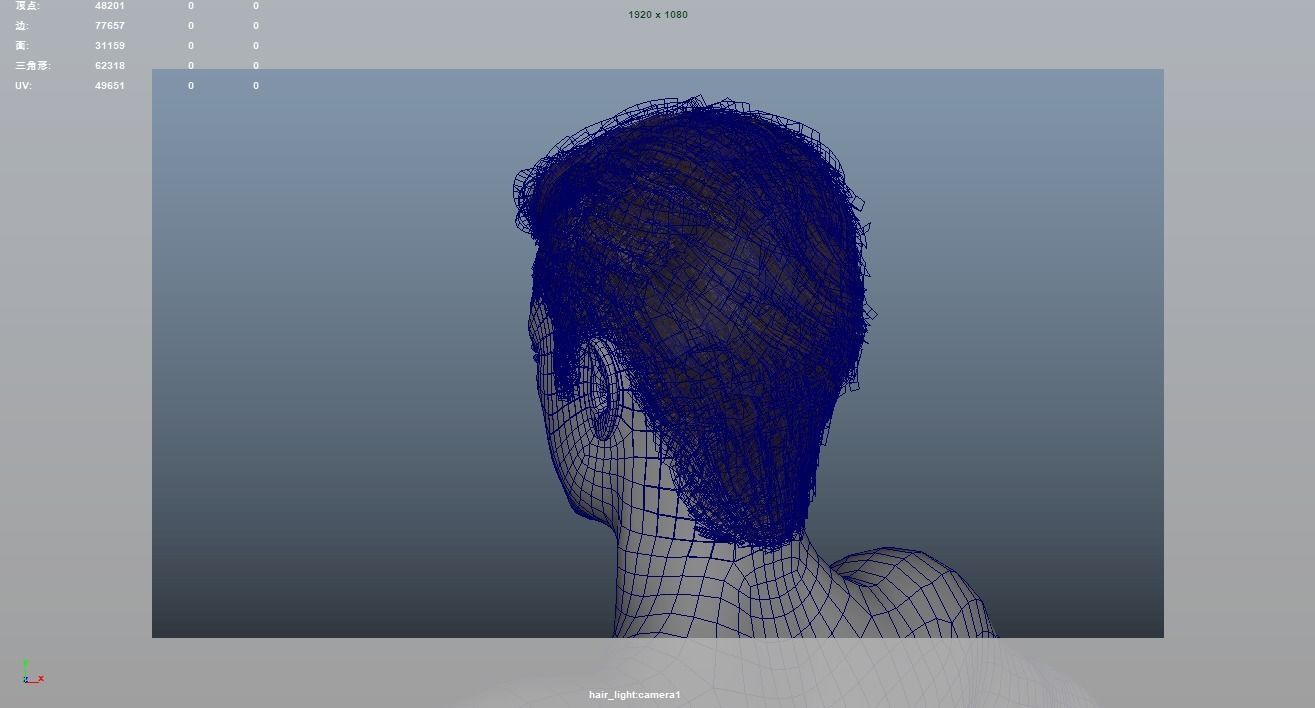Click the 'UV:' count label

click(23, 86)
